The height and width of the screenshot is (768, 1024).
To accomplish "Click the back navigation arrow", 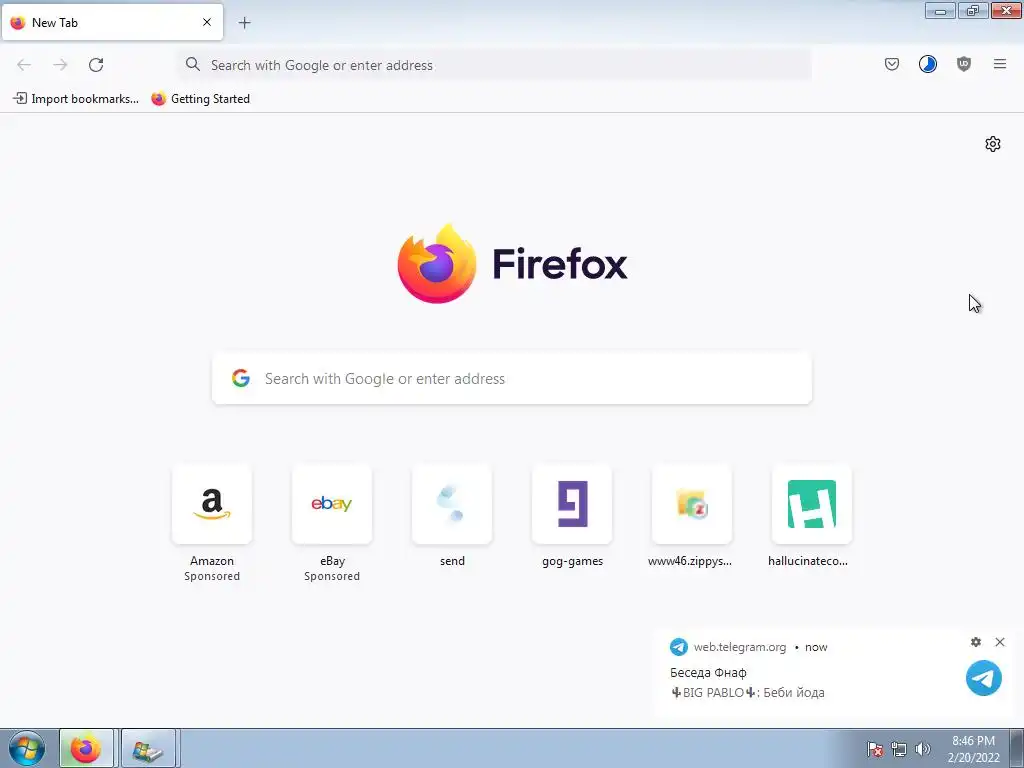I will pos(24,65).
